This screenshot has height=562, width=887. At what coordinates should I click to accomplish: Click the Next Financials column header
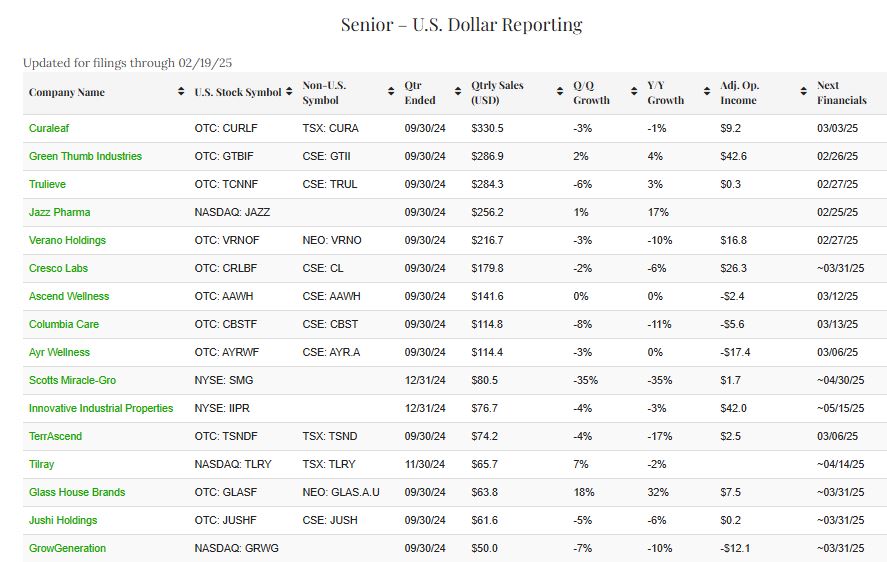841,93
